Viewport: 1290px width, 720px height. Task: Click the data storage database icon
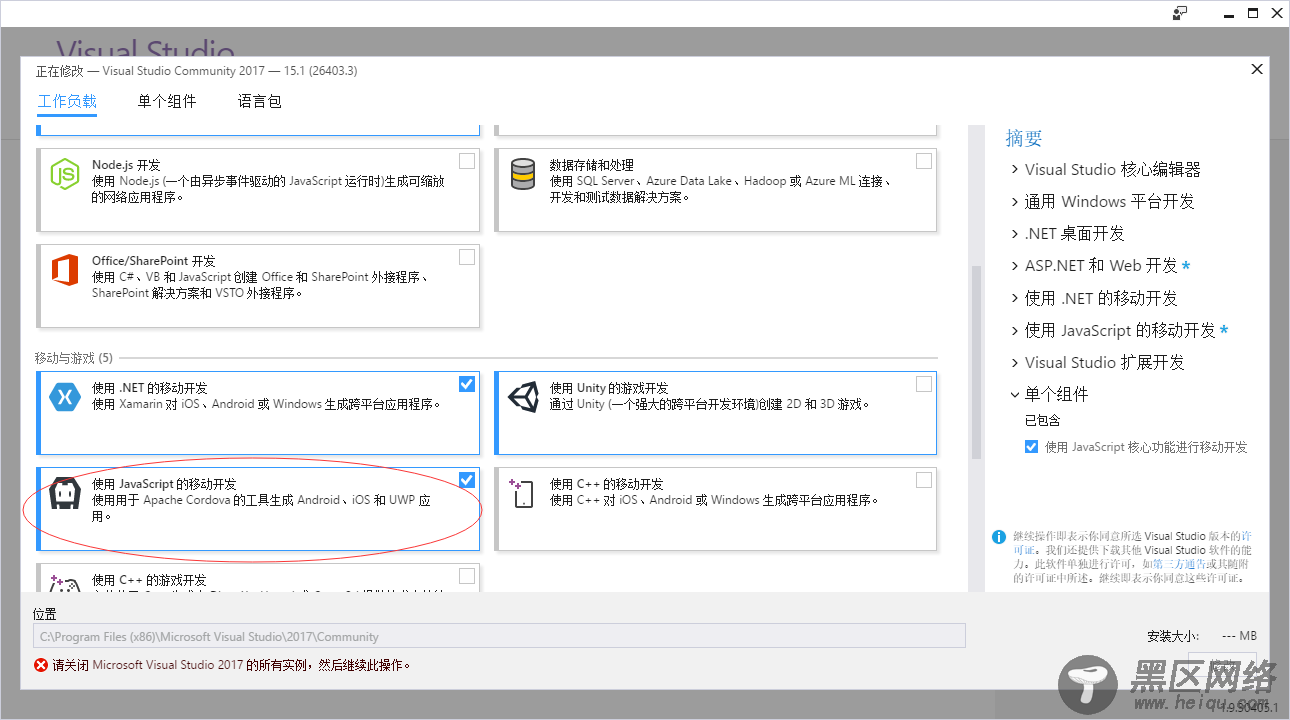(522, 174)
